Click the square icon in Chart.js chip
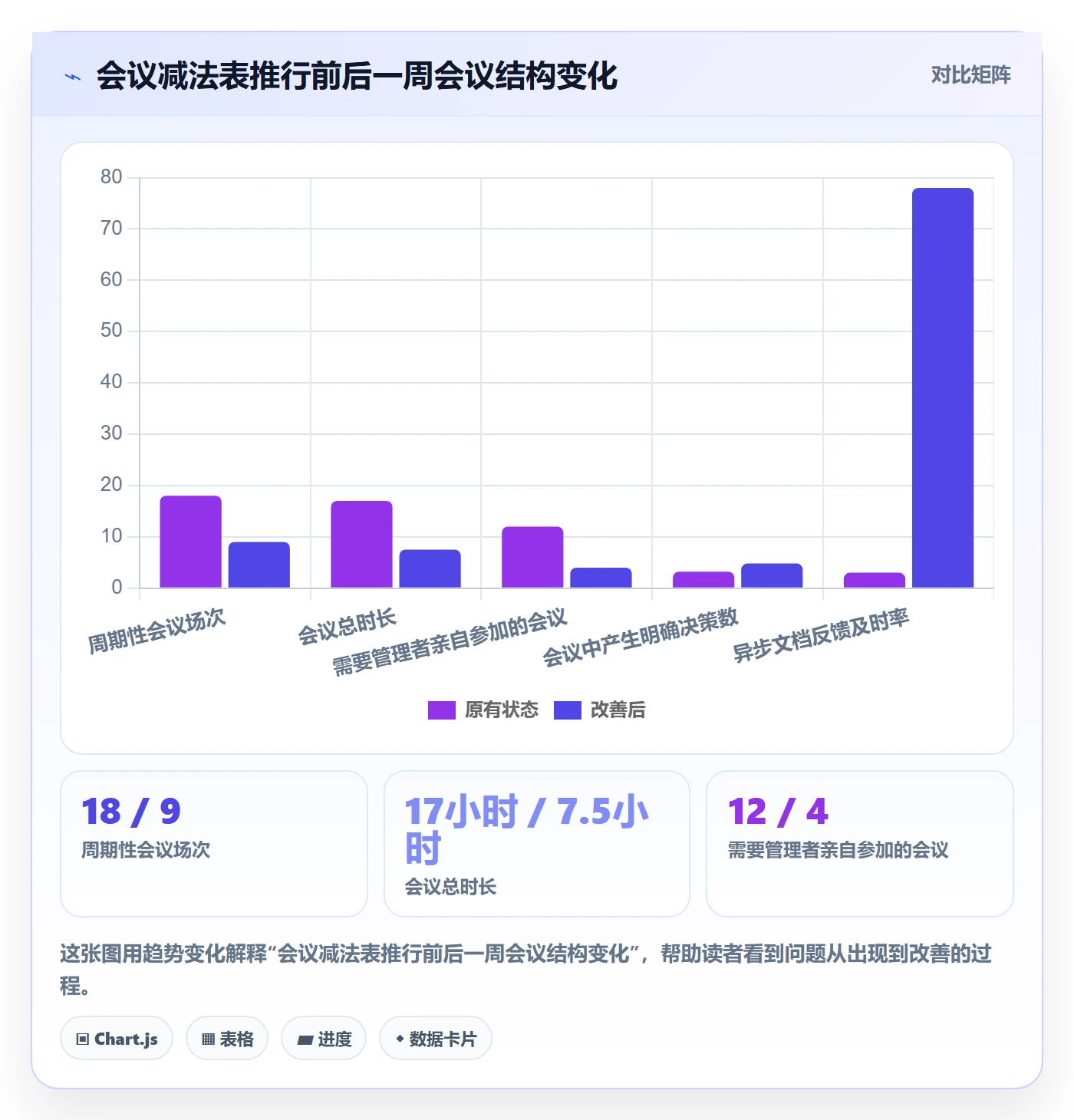 pos(83,1039)
